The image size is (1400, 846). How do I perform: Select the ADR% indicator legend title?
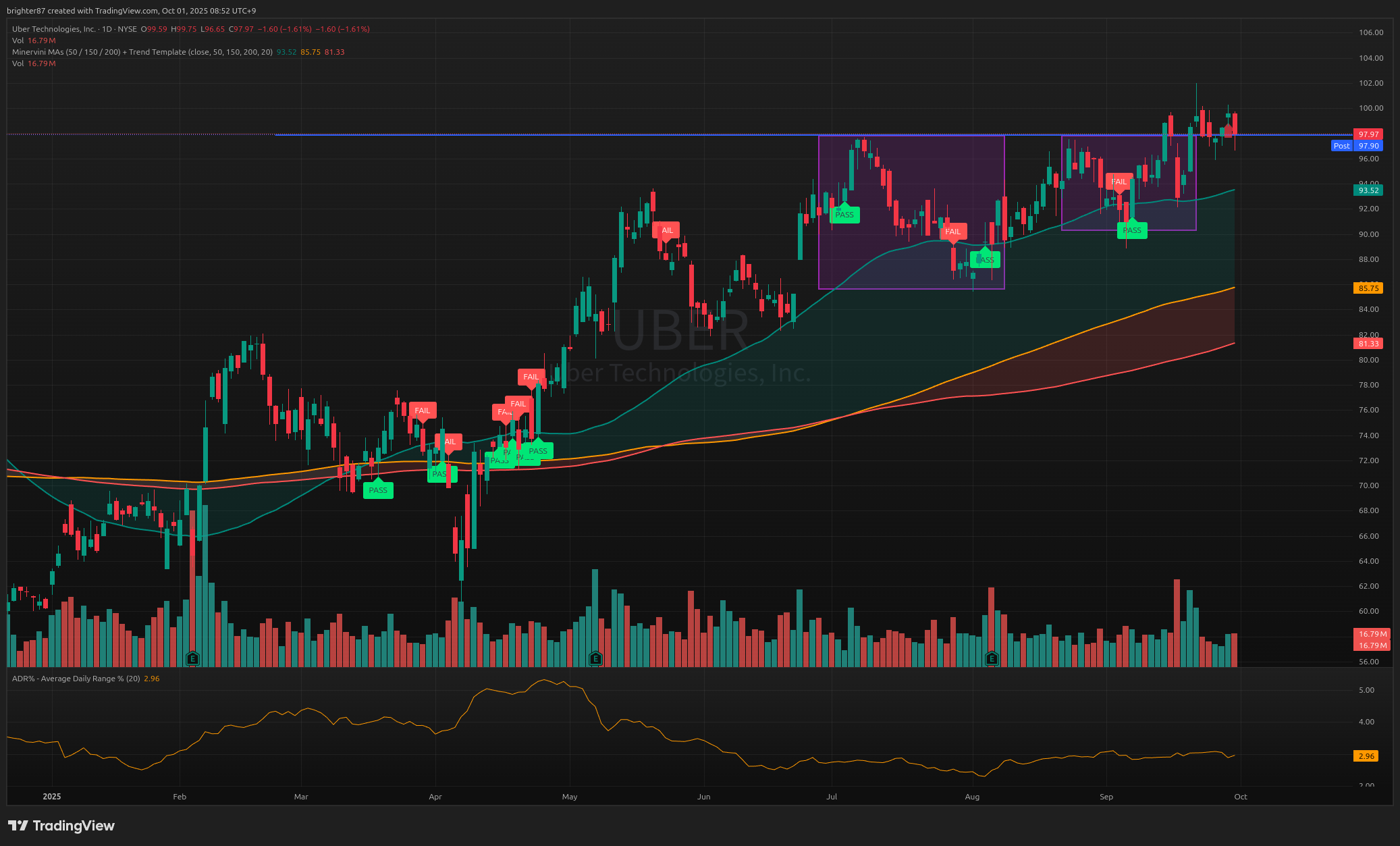[76, 679]
